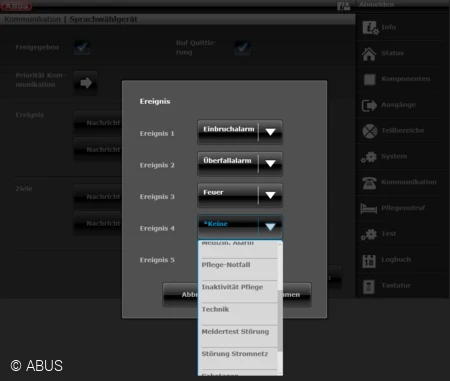Choose Meldertest Störung option
450x381 pixels.
click(x=238, y=336)
